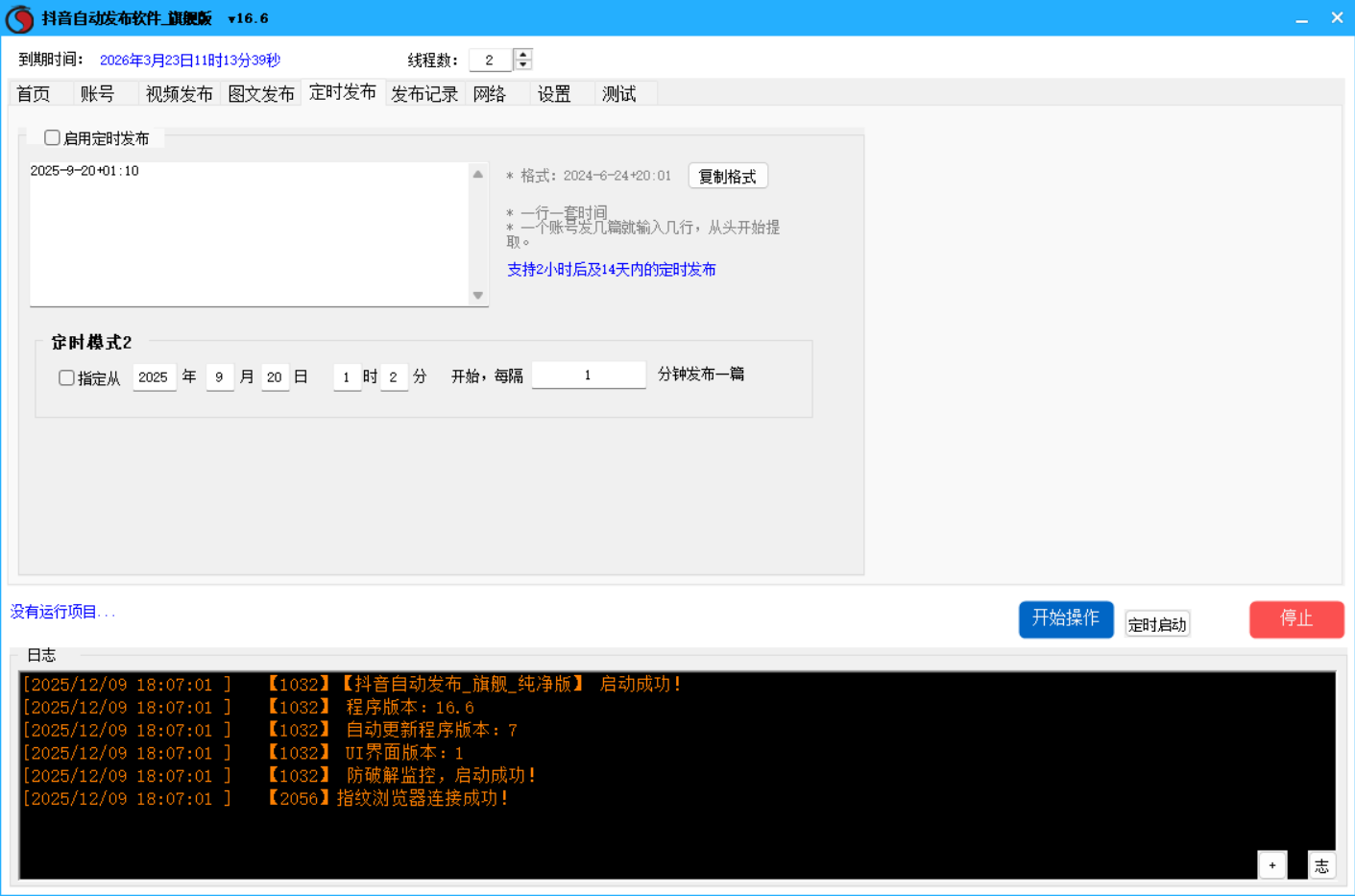Click the 定时启动 button
Viewport: 1355px width, 896px height.
click(1157, 625)
